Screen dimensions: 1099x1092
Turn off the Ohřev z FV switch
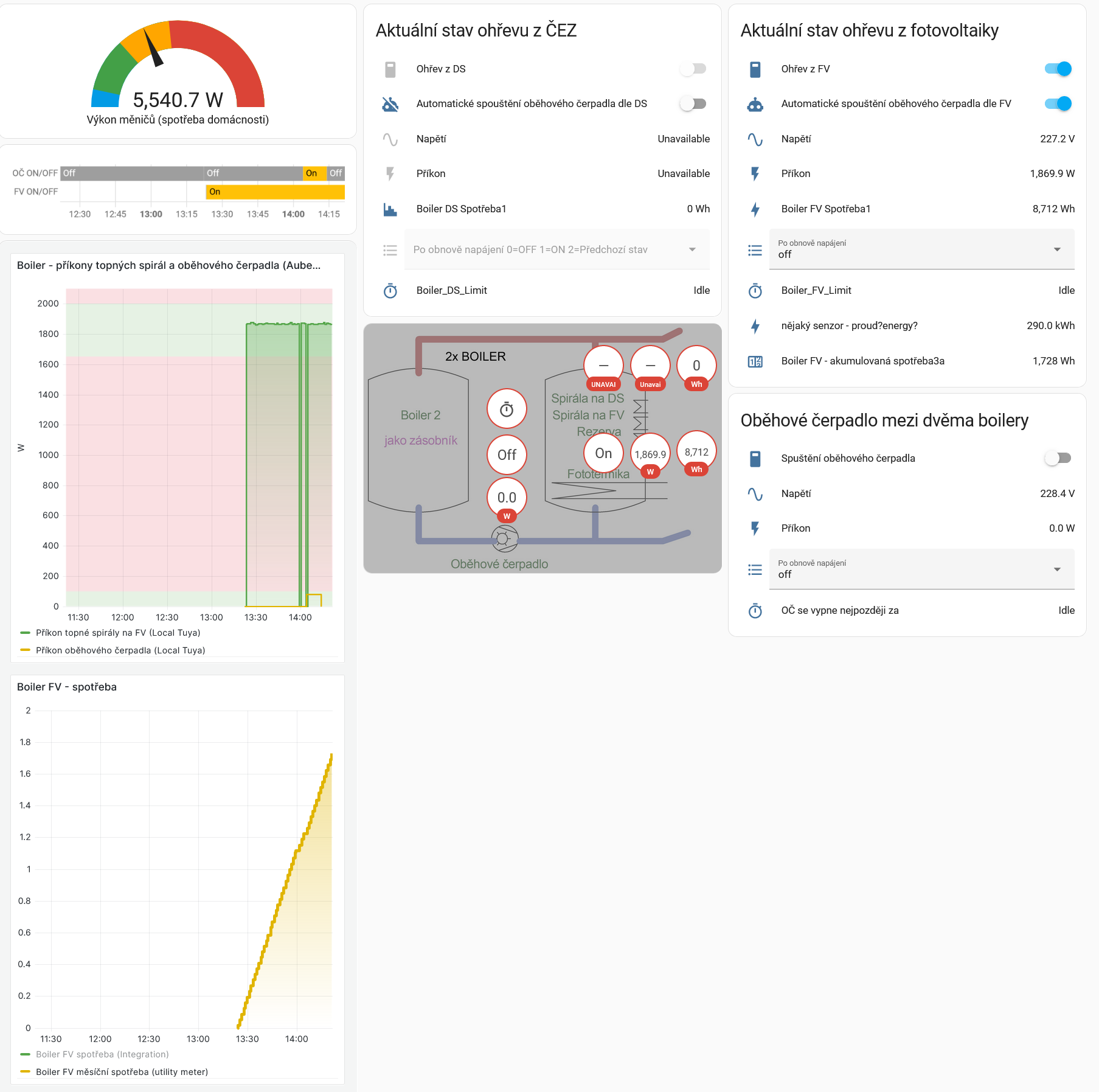[x=1057, y=69]
